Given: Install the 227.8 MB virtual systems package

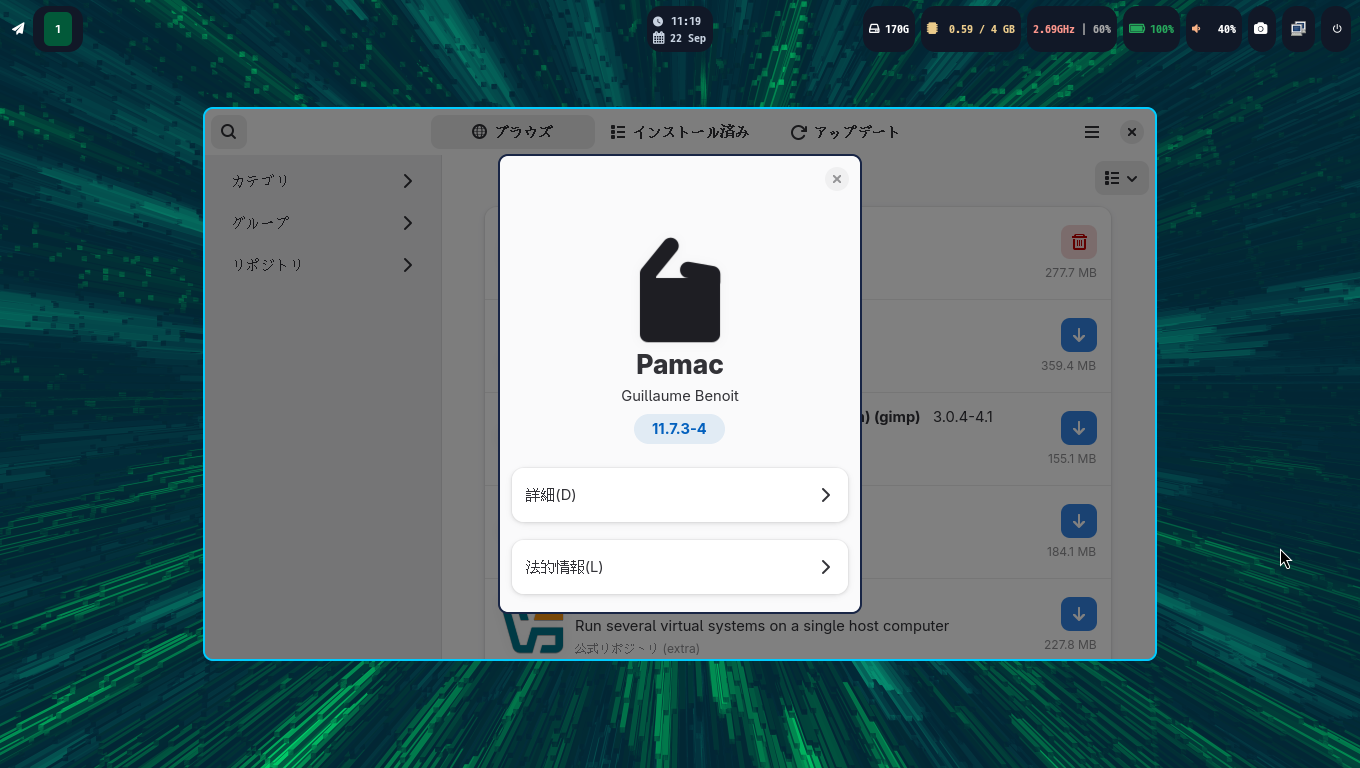Looking at the screenshot, I should pos(1079,614).
